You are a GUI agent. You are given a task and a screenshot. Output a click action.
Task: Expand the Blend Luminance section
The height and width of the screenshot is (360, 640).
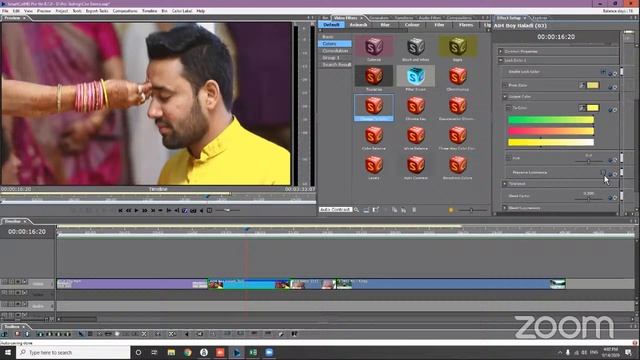tap(505, 208)
